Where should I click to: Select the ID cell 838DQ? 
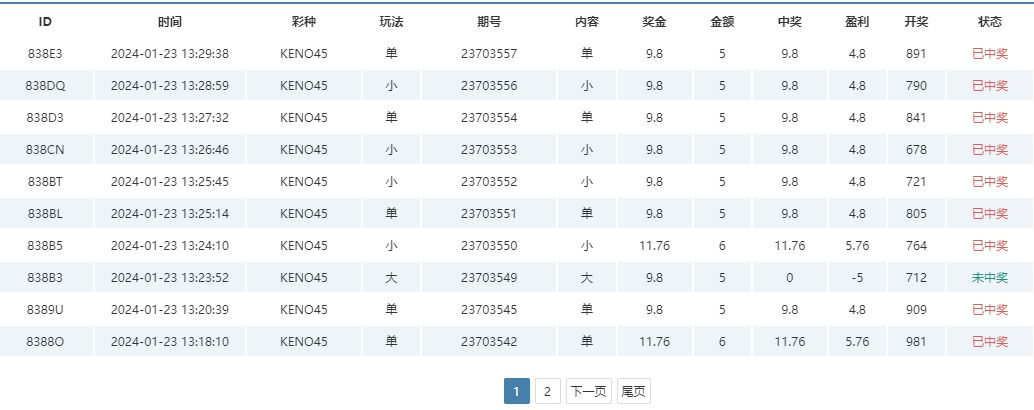click(x=45, y=86)
